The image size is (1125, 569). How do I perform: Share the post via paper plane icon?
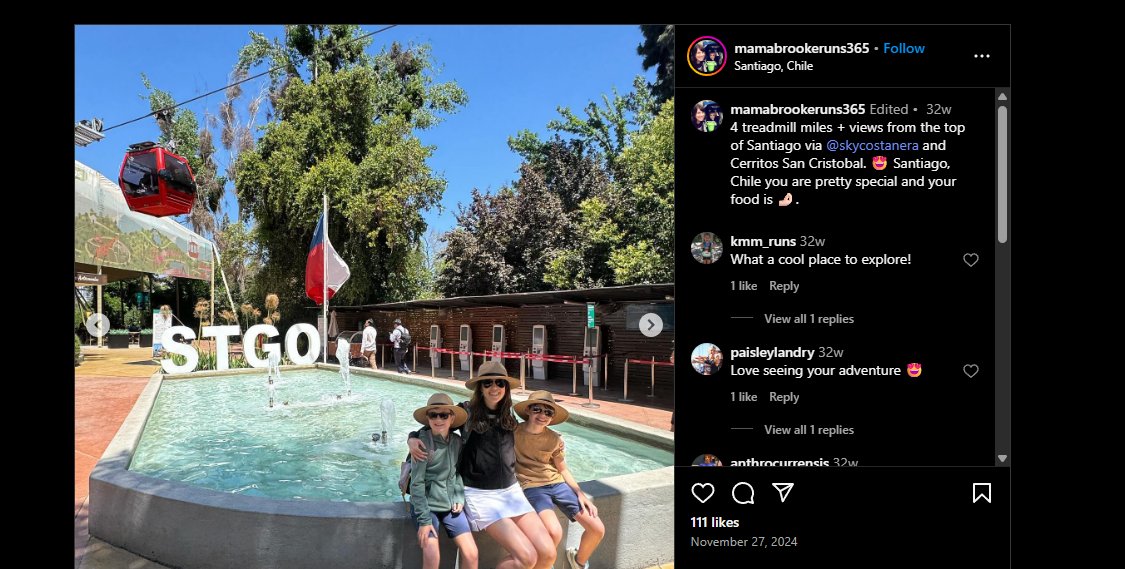pos(783,492)
